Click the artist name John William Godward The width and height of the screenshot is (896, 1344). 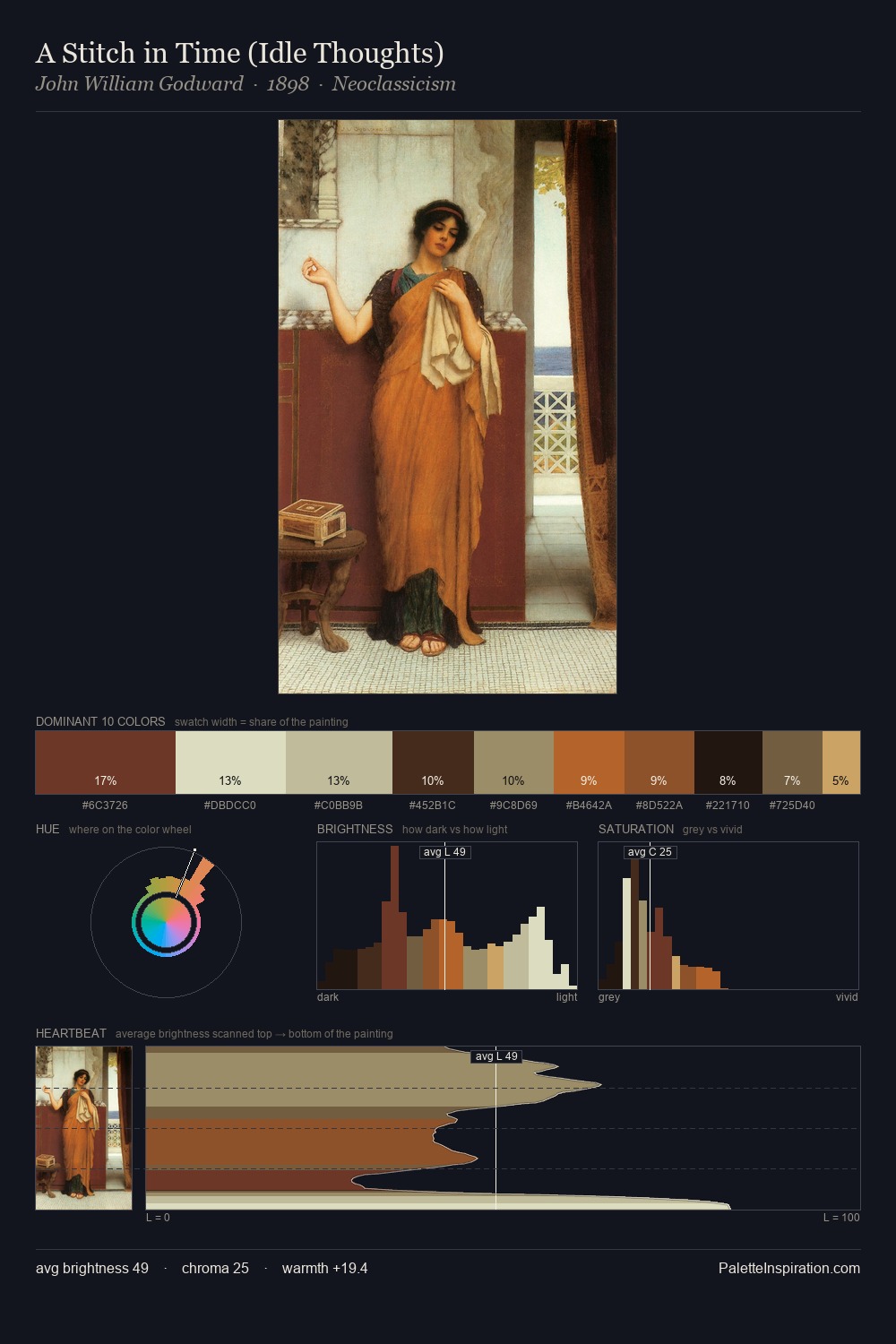139,84
